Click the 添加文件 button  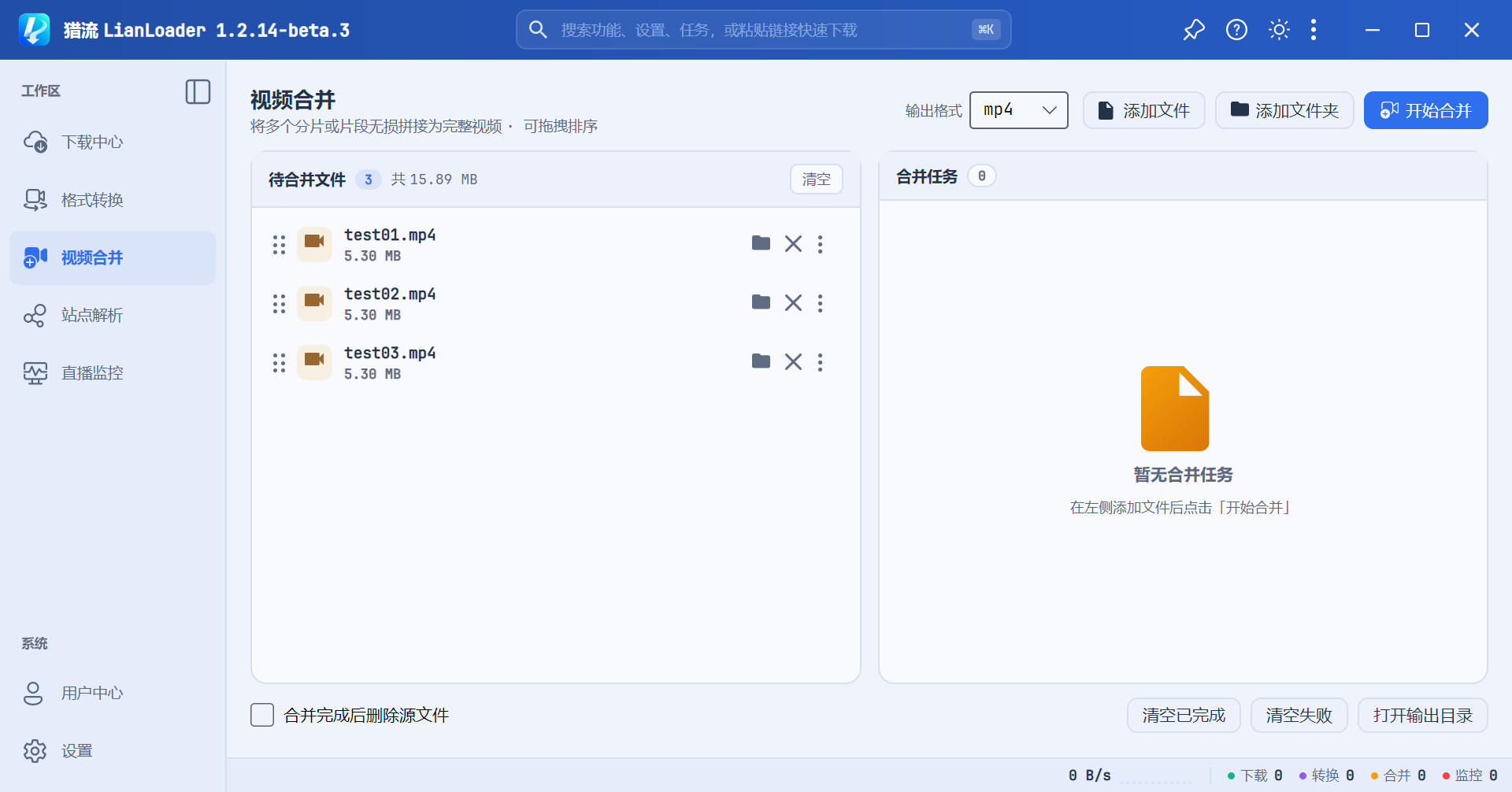pyautogui.click(x=1143, y=110)
